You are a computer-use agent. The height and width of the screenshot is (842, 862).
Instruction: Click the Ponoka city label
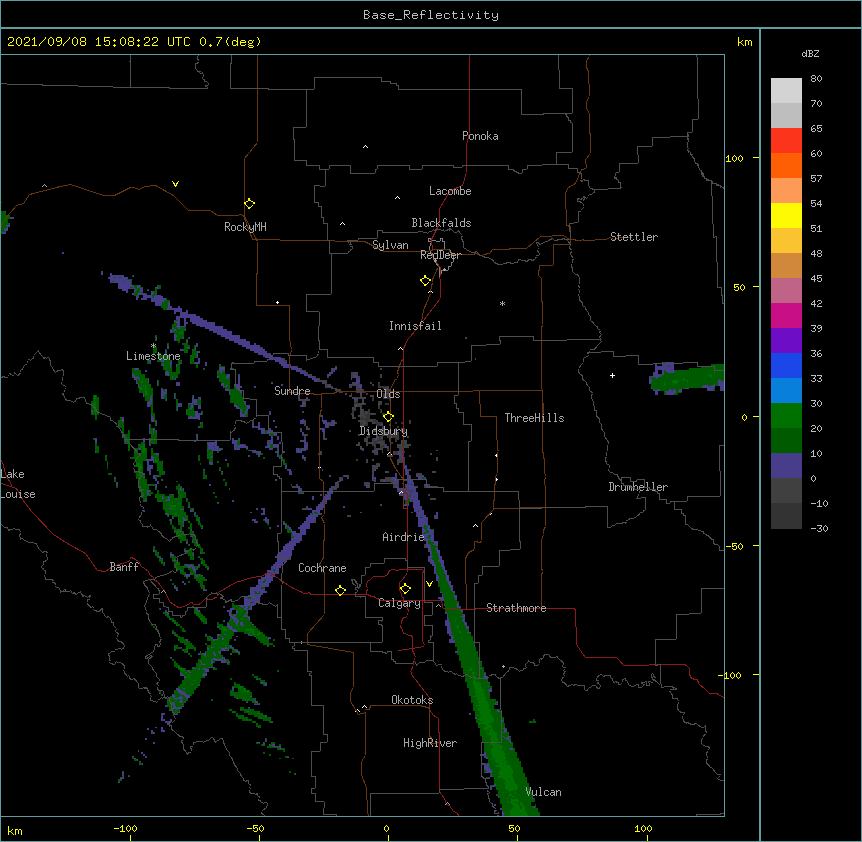coord(480,136)
